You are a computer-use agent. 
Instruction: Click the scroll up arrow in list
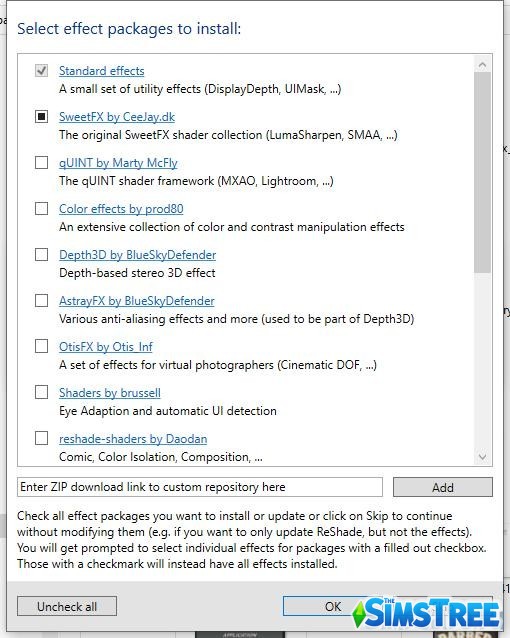[483, 65]
